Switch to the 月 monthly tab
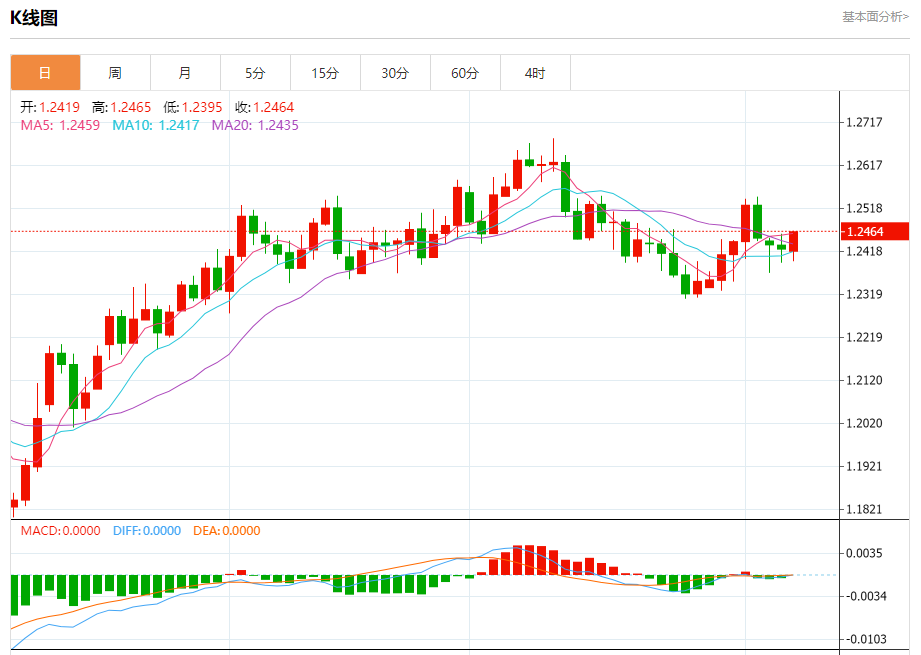921x655 pixels. 185,73
